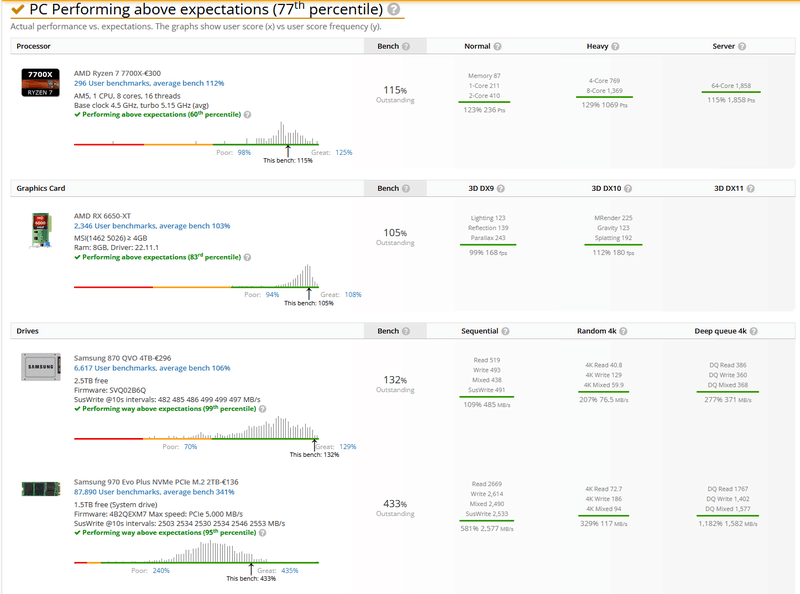Click the Graphics Card section header label

point(41,188)
